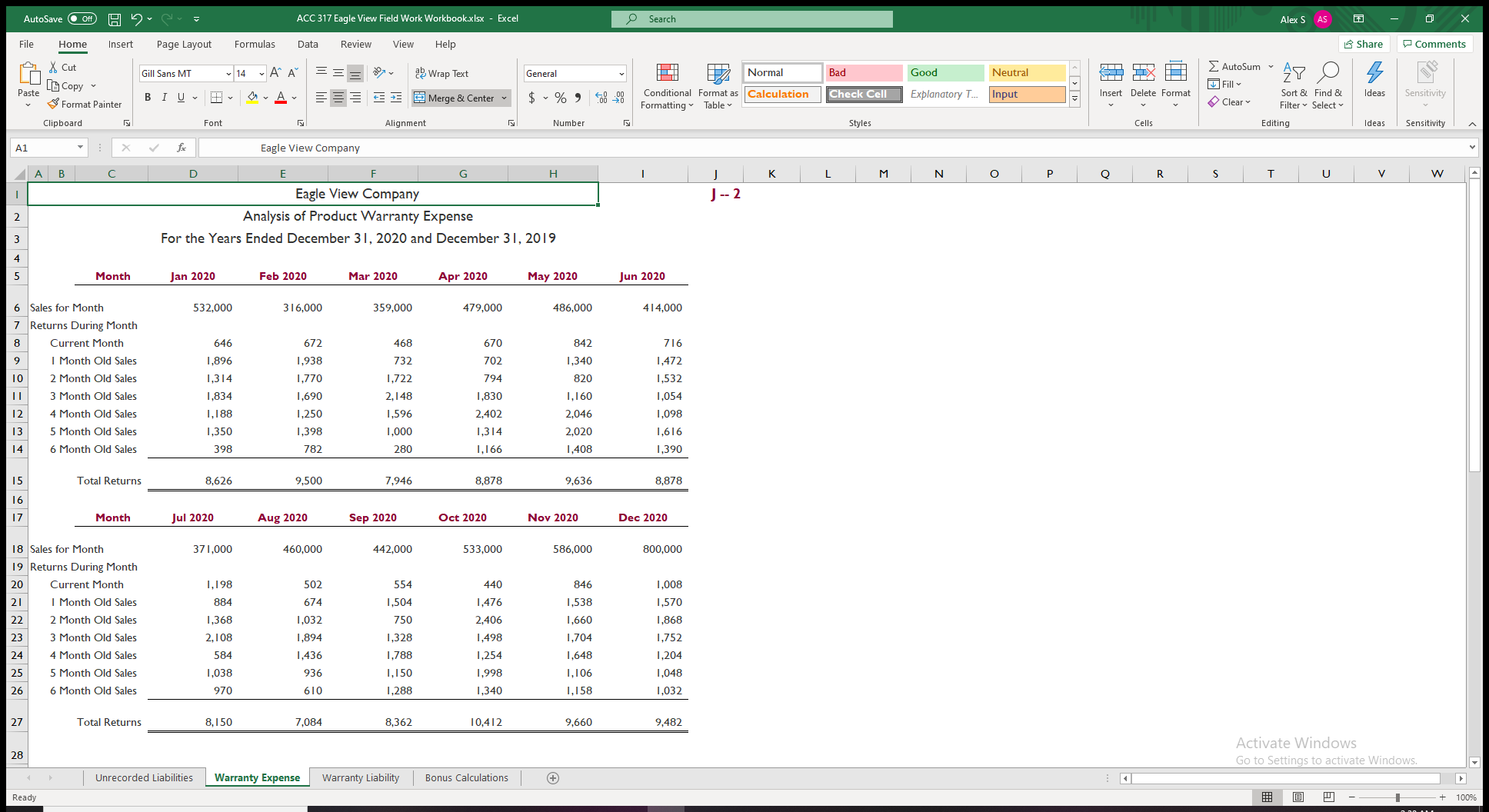Click the Decrease Font Size icon
The height and width of the screenshot is (812, 1489).
click(x=292, y=73)
